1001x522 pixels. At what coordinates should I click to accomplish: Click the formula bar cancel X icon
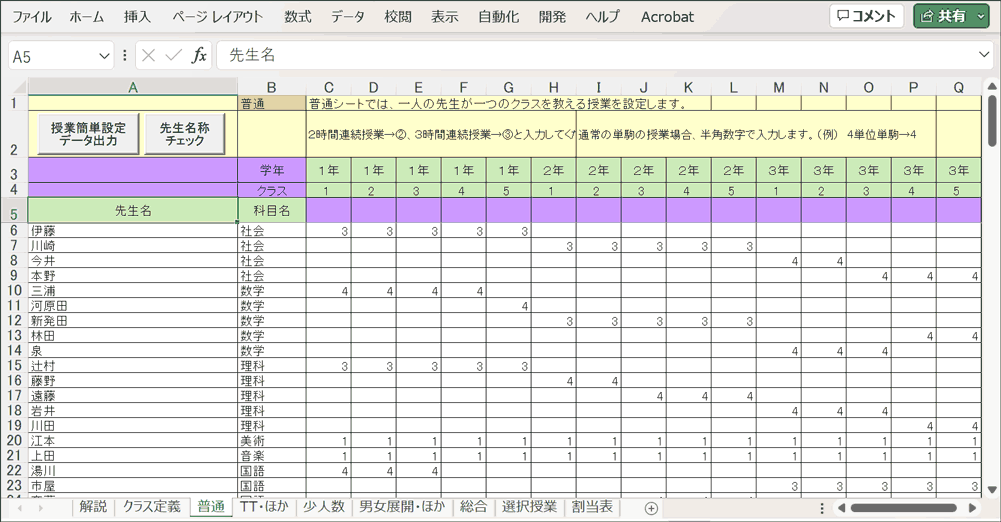click(x=148, y=56)
